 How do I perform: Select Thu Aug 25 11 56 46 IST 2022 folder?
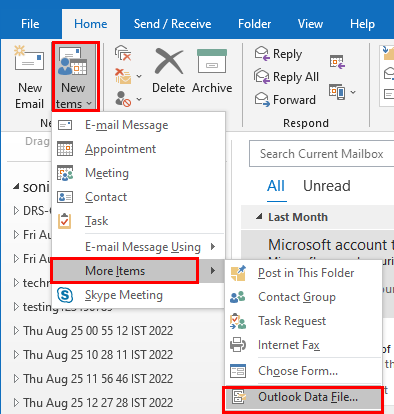tap(98, 379)
